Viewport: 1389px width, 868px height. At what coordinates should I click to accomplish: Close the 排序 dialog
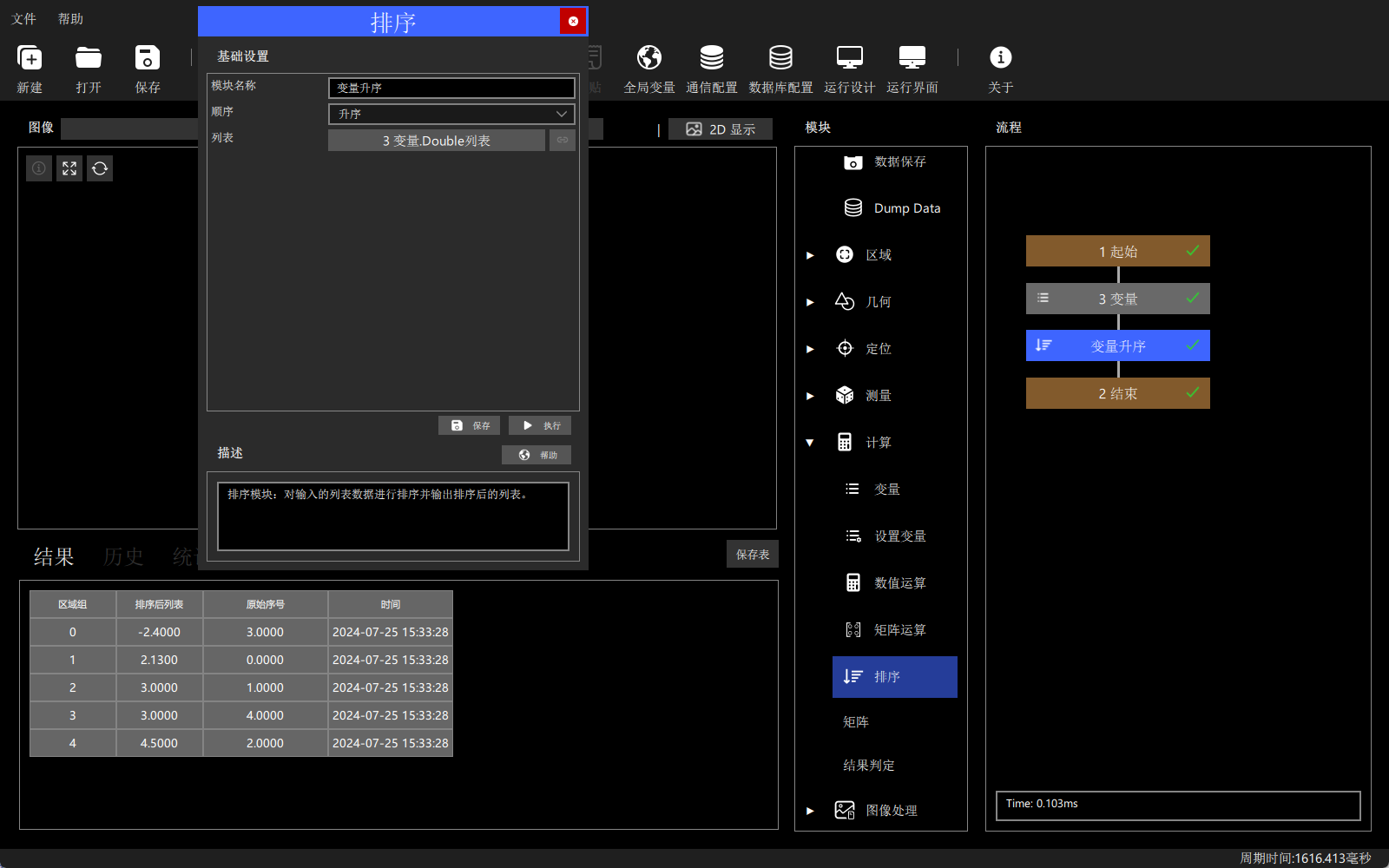pos(573,21)
